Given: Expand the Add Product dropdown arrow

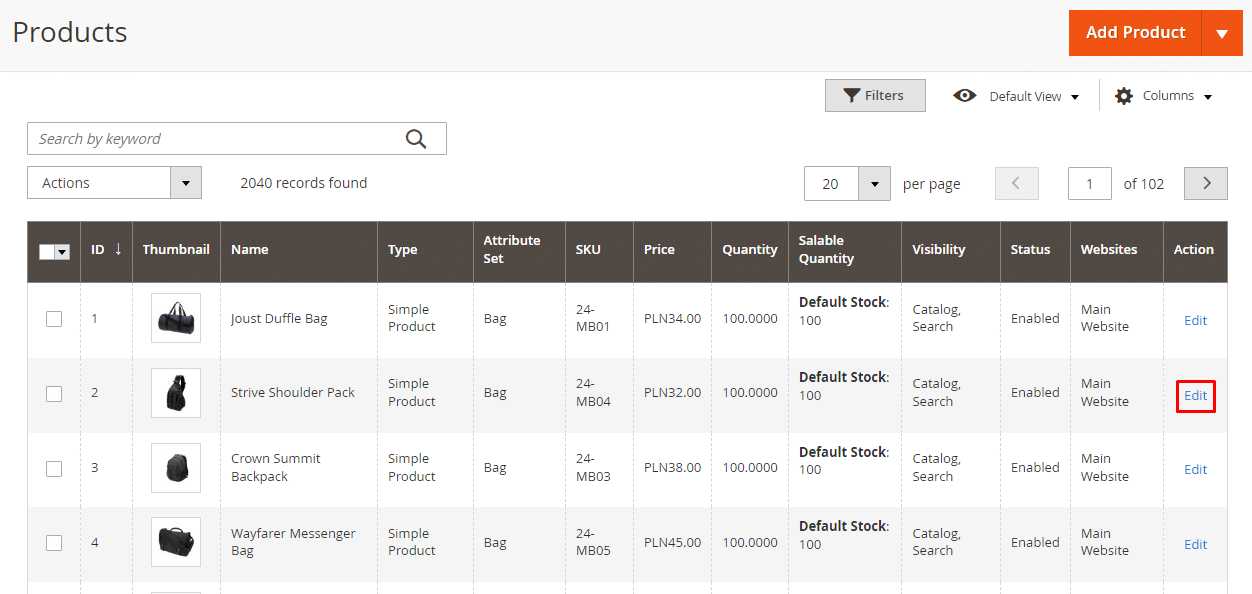Looking at the screenshot, I should (x=1222, y=33).
